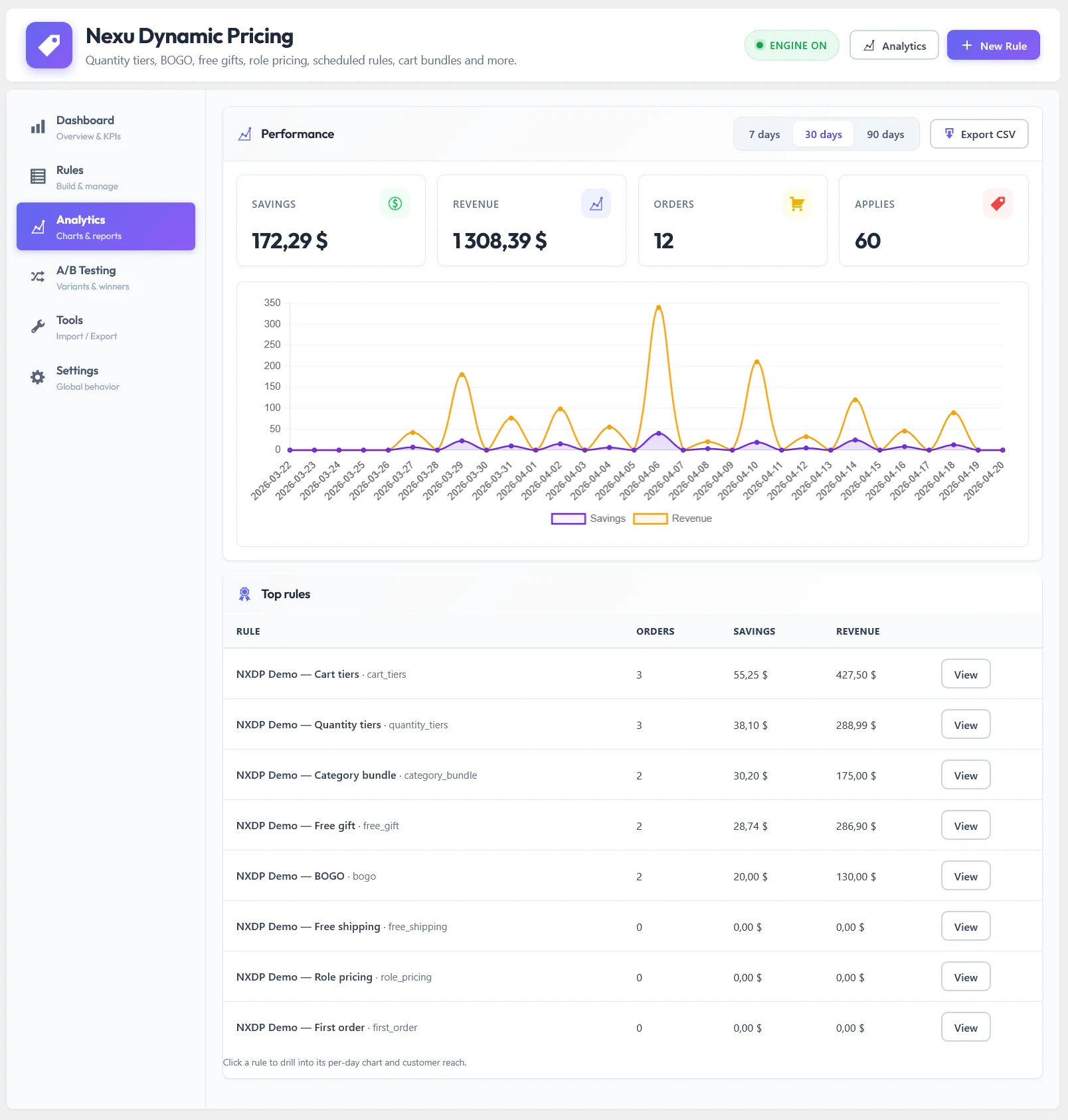Click the green Engine On status dot
The height and width of the screenshot is (1120, 1068).
click(x=760, y=45)
